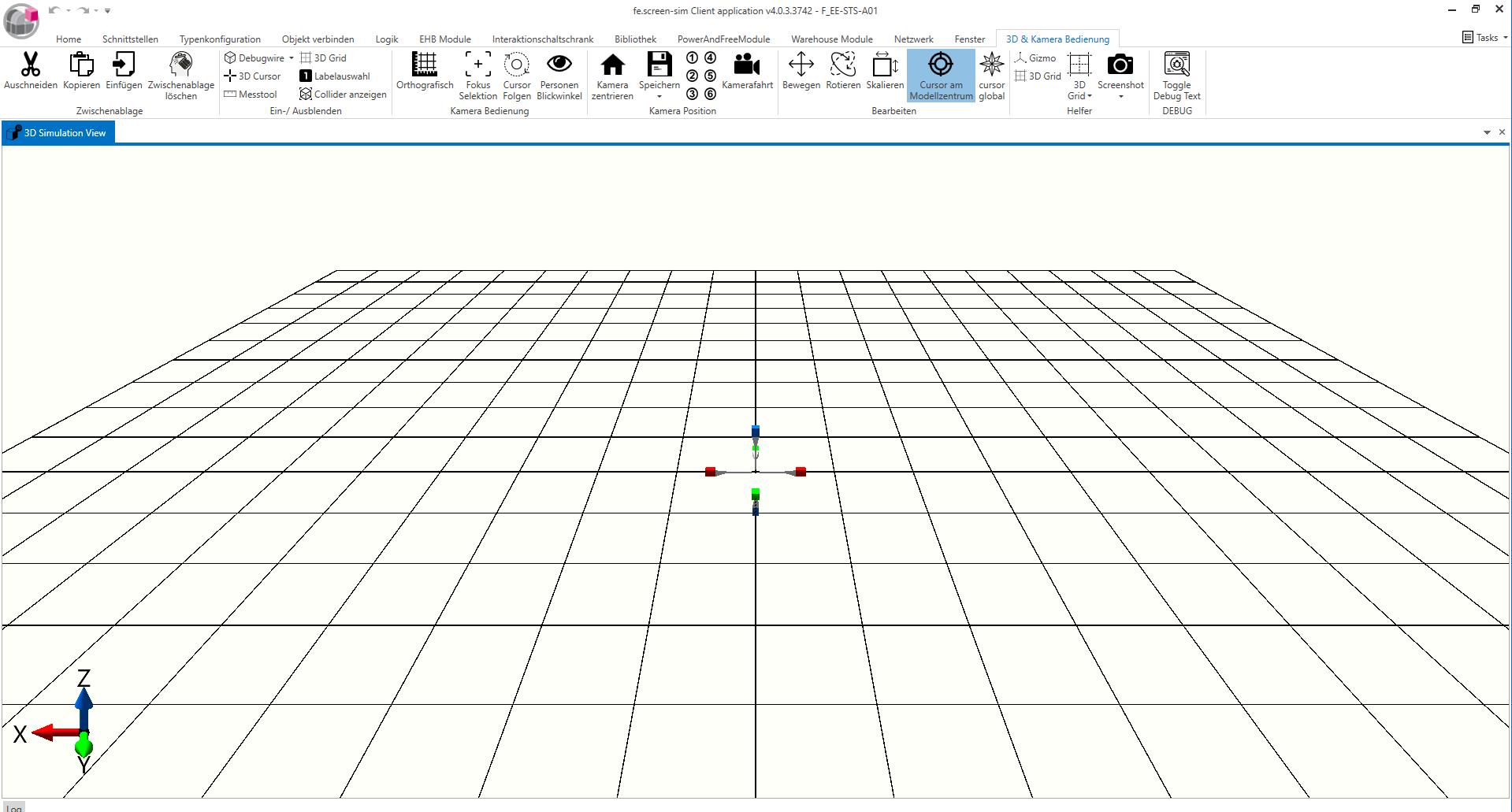Select the Bewegen move tool

point(801,71)
